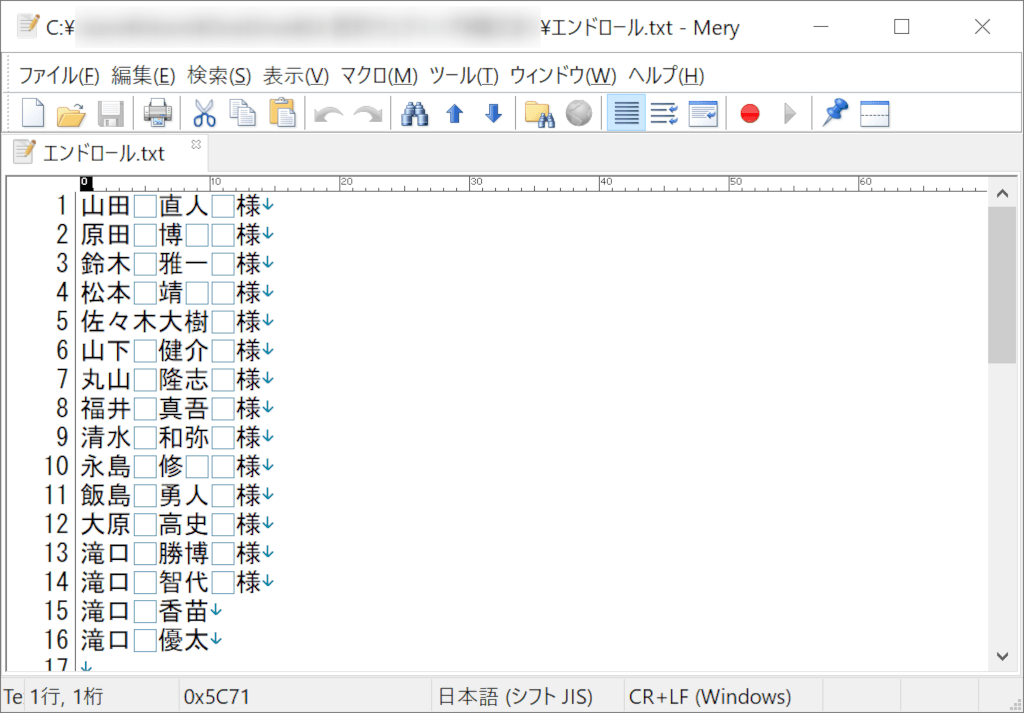Switch to the エンドロール.txt tab
Image resolution: width=1024 pixels, height=713 pixels.
(100, 155)
